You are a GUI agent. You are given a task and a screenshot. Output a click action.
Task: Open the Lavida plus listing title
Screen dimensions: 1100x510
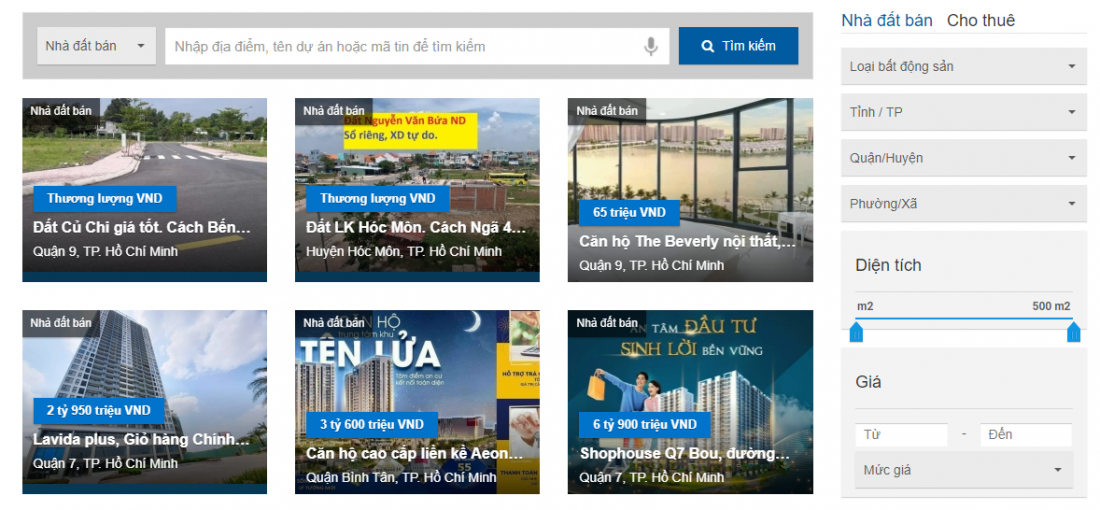[x=142, y=440]
